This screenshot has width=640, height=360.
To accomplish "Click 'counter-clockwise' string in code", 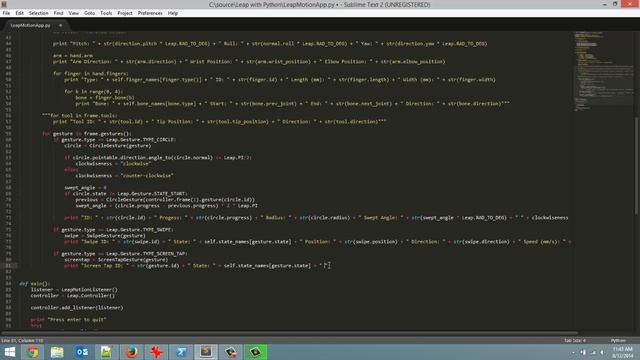I will pyautogui.click(x=147, y=176).
